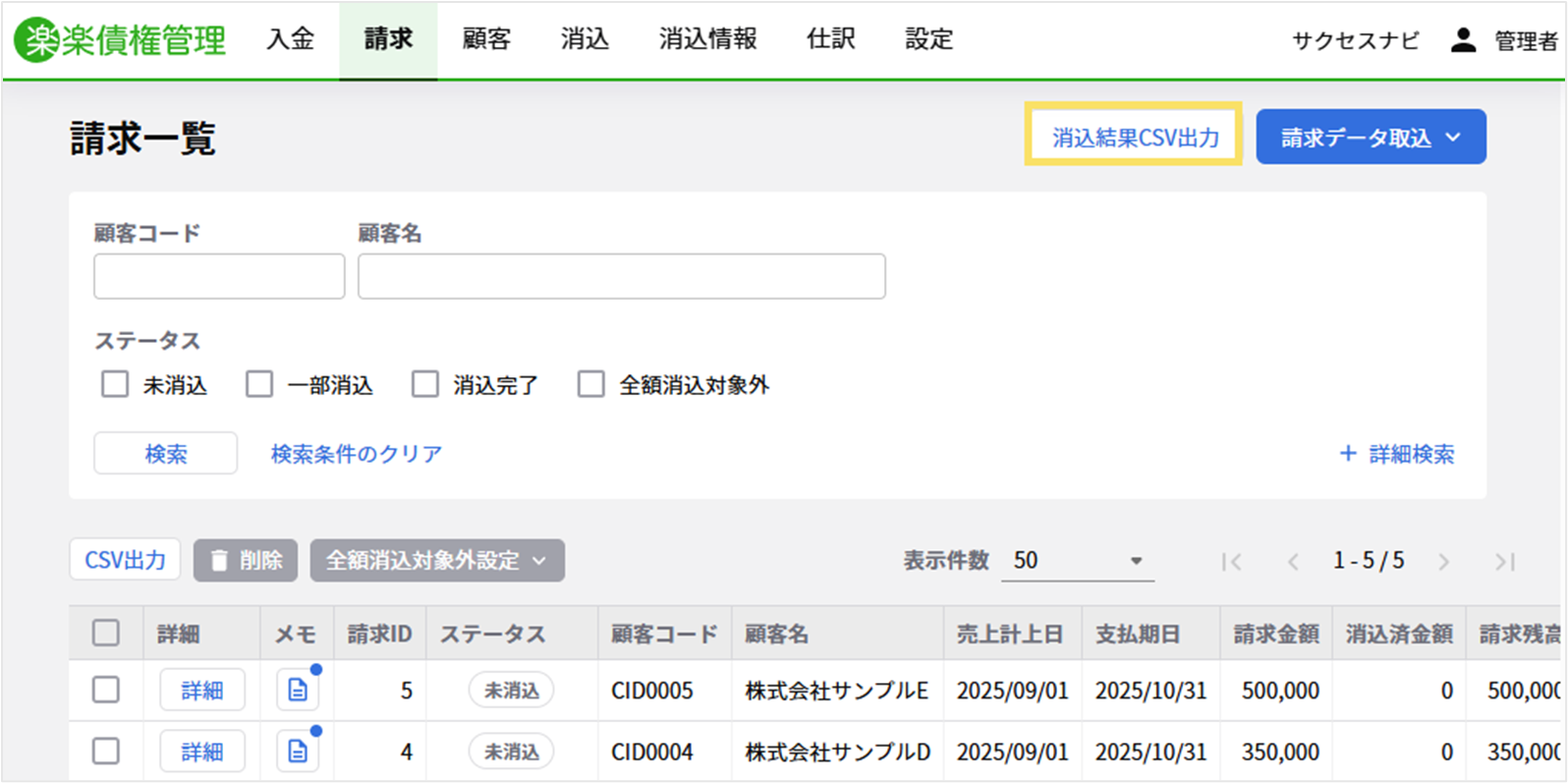Check the 未消込 status checkbox

click(115, 384)
